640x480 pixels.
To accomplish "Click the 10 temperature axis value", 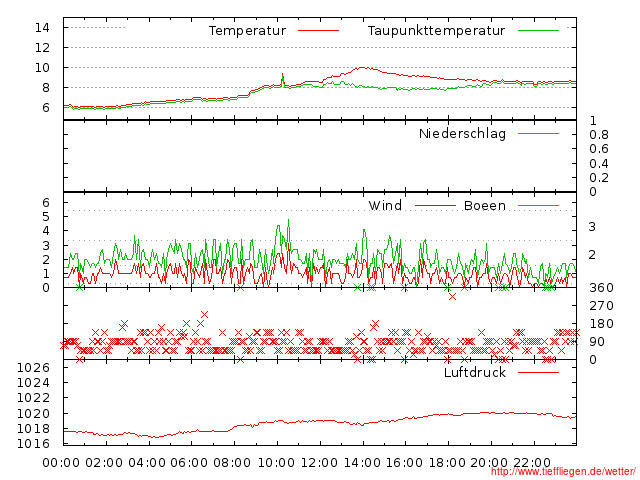I will tap(42, 68).
